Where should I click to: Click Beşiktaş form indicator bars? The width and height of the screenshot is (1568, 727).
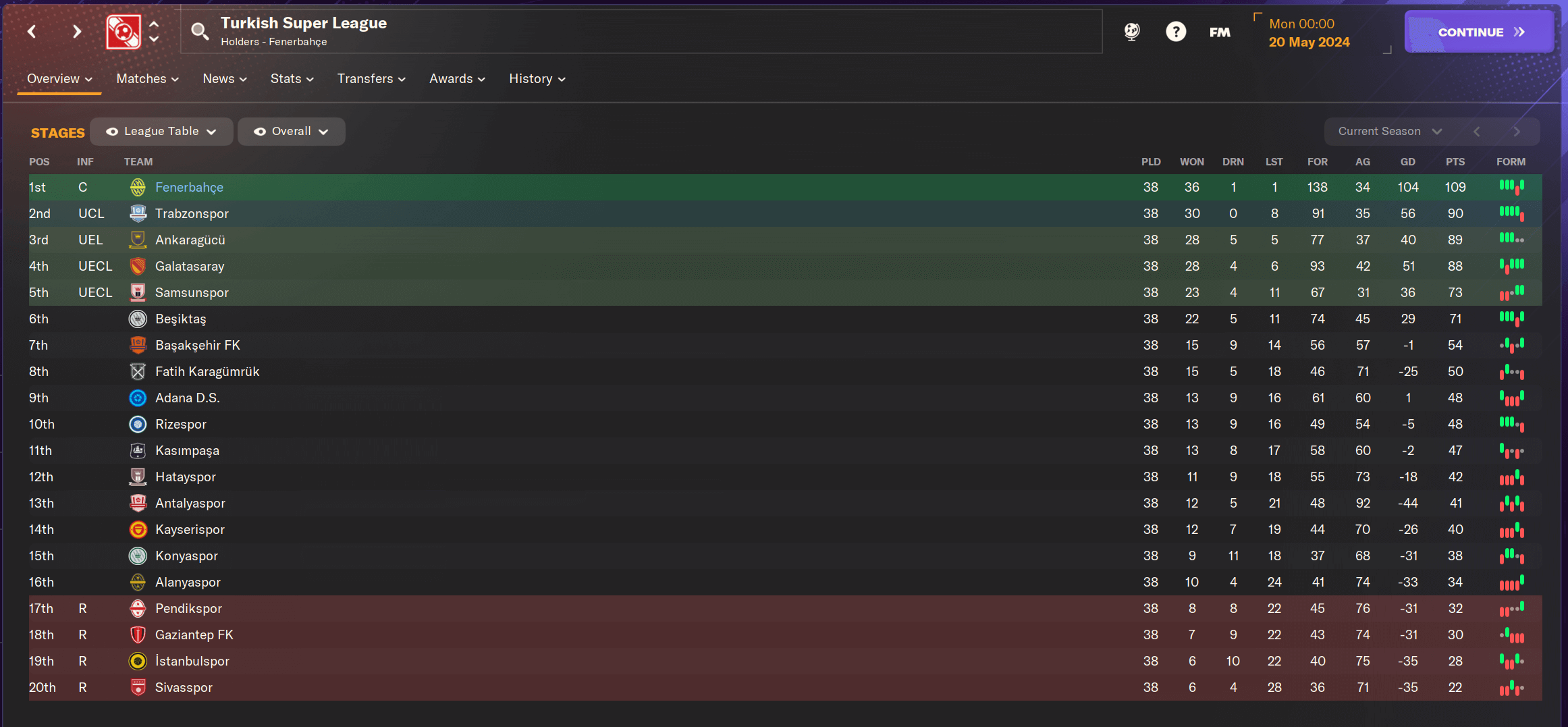tap(1511, 318)
